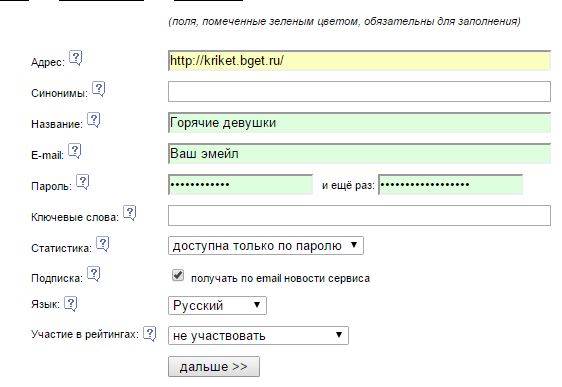Image resolution: width=562 pixels, height=387 pixels.
Task: Click the password confirmation field
Action: coord(451,185)
